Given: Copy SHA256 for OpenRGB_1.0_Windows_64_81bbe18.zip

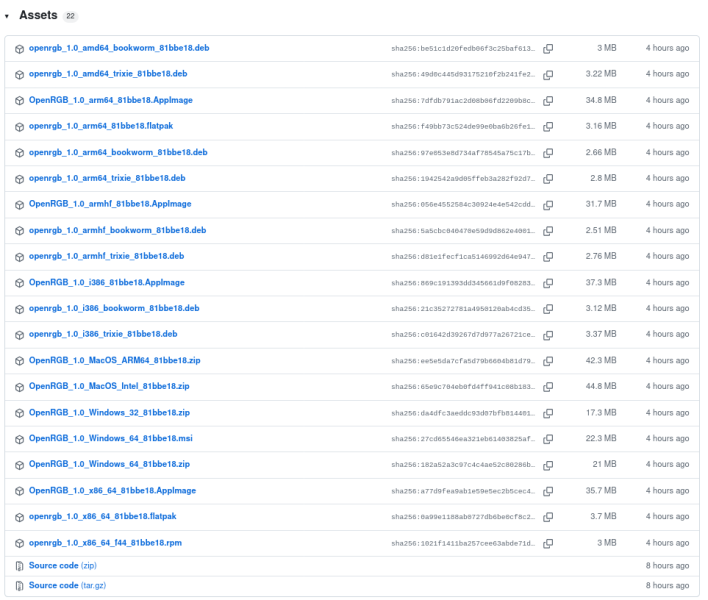Looking at the screenshot, I should click(x=548, y=465).
